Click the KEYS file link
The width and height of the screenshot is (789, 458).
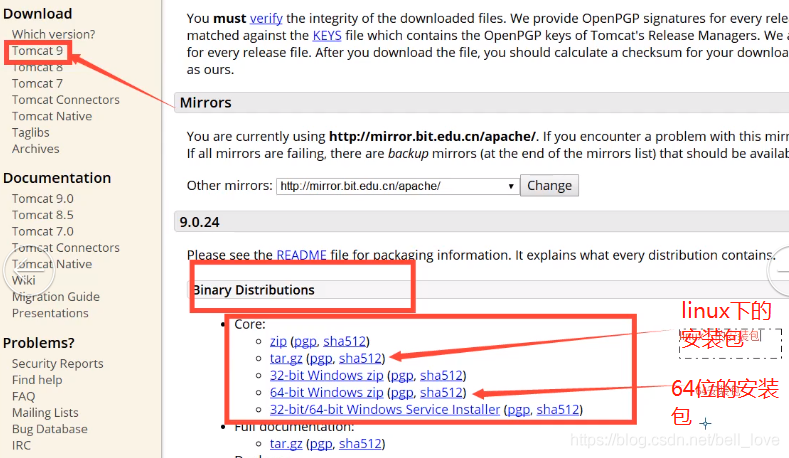pos(327,34)
